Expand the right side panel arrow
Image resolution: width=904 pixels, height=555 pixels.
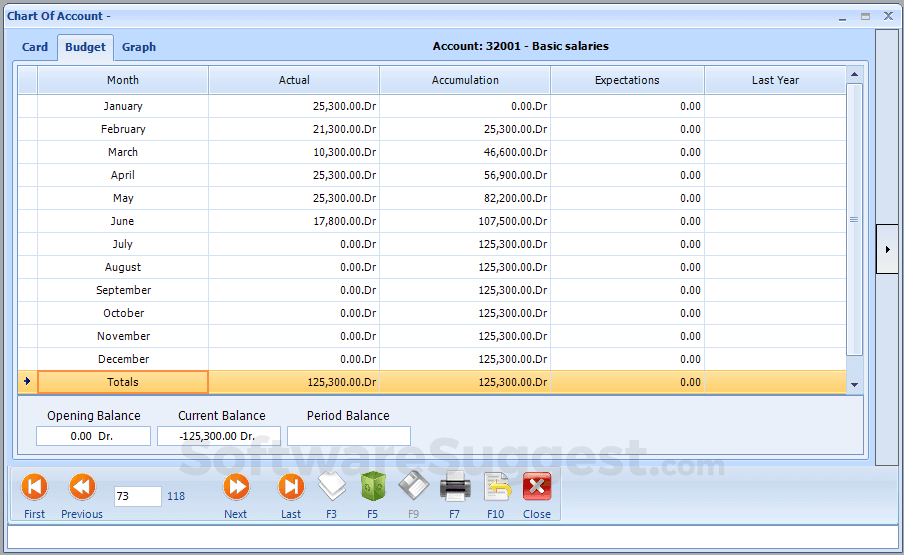[x=886, y=250]
